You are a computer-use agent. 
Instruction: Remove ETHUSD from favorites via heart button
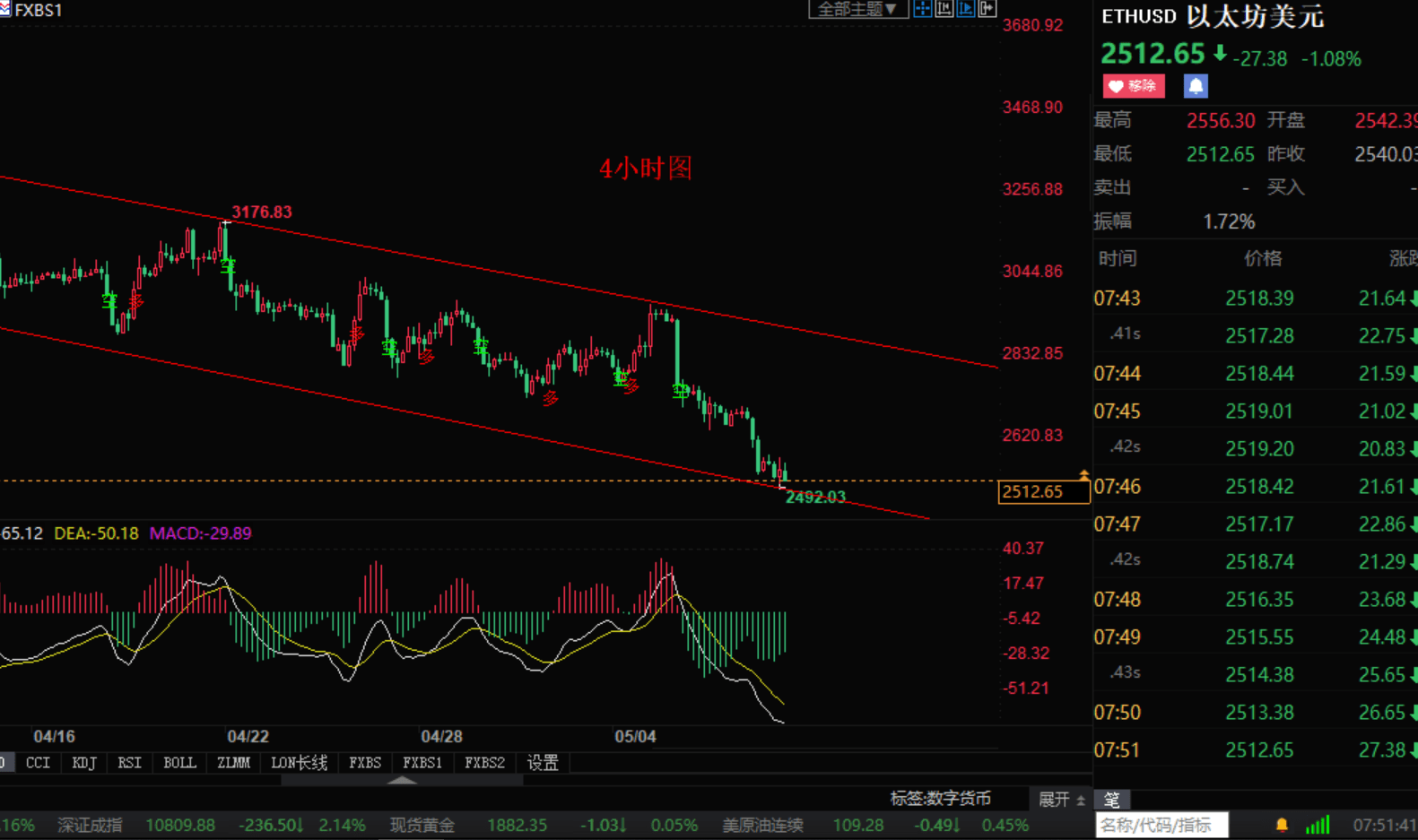[x=1134, y=86]
